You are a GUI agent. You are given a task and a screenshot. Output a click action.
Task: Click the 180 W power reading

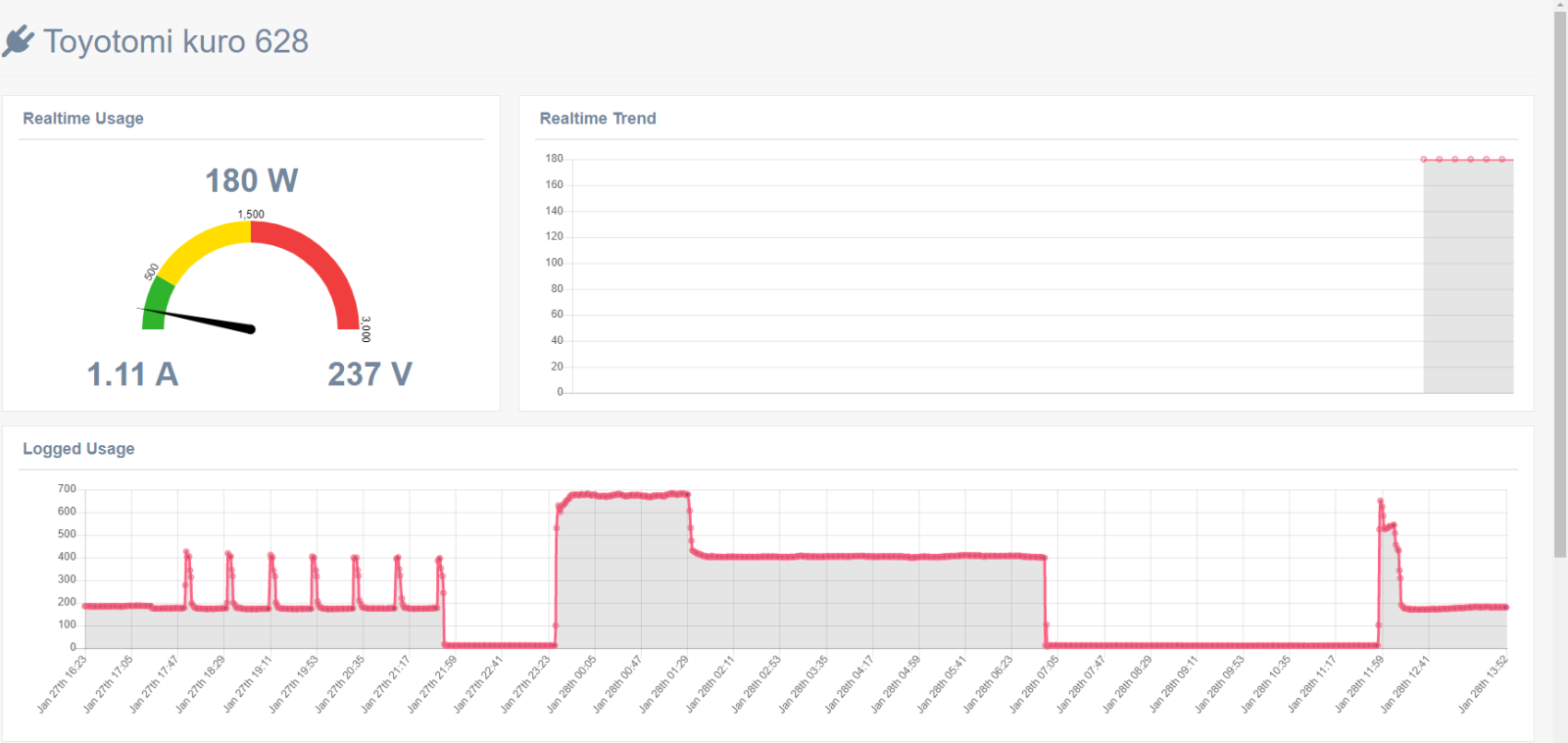point(252,180)
